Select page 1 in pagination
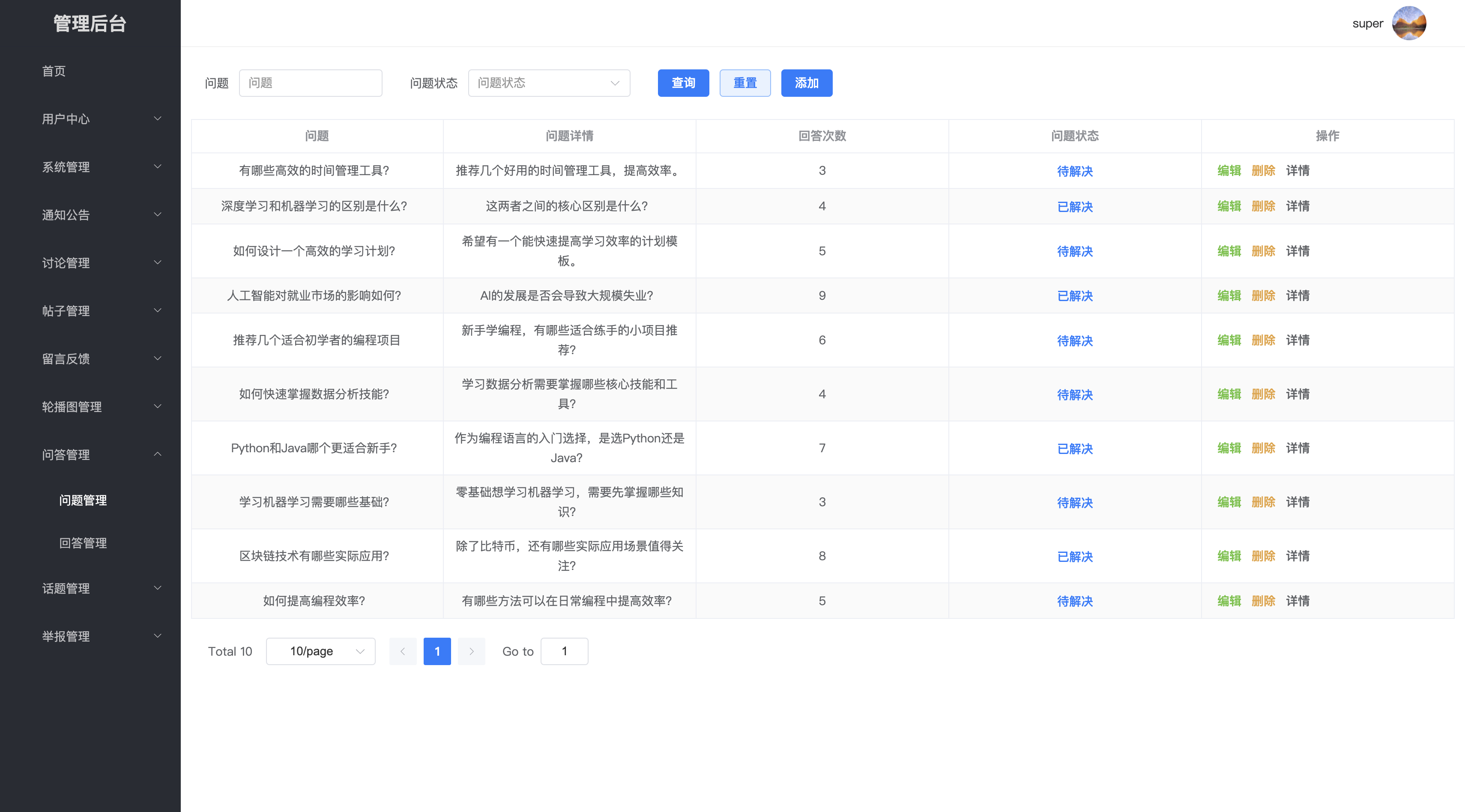 point(437,651)
